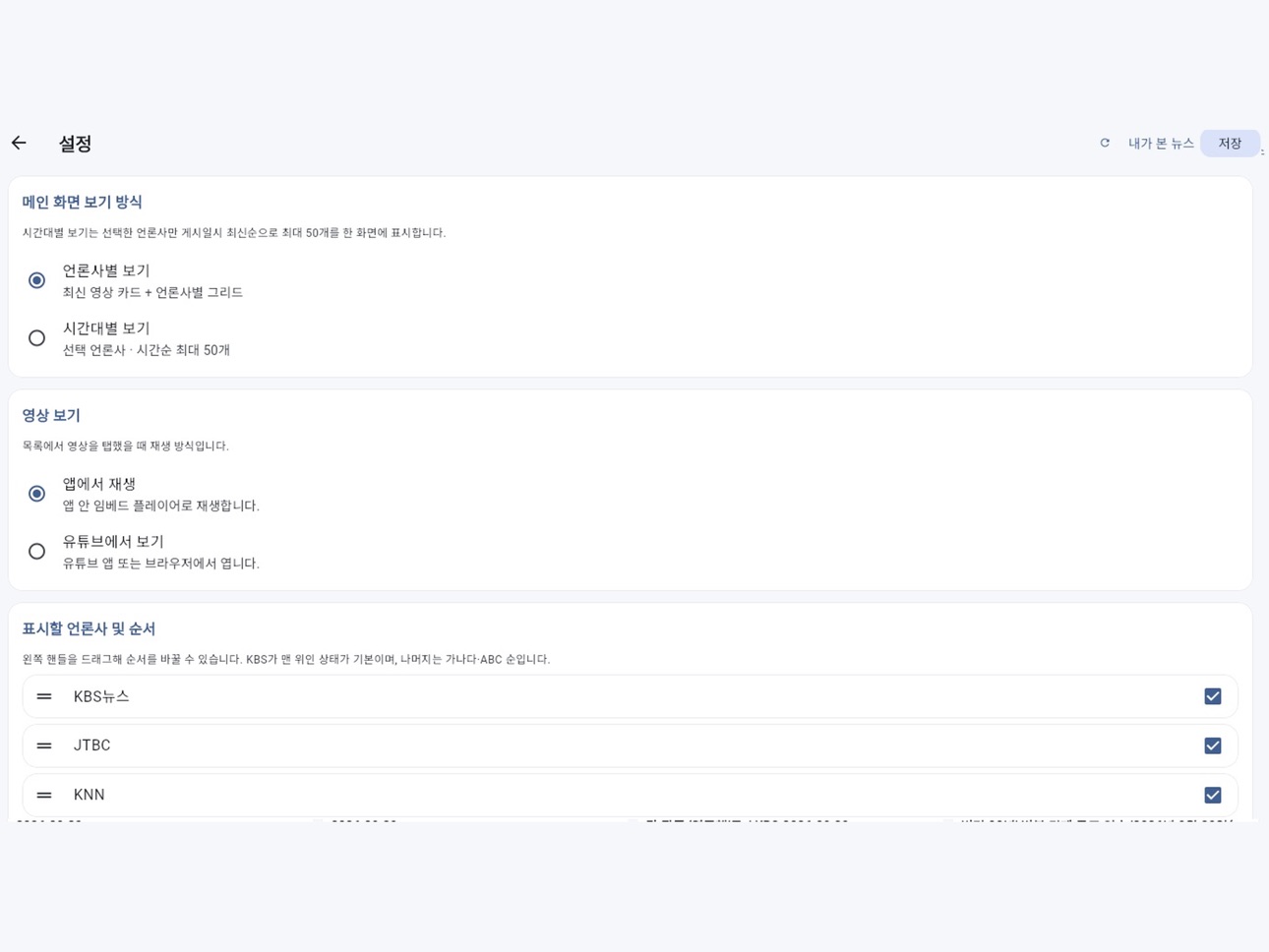Go back using the arrow icon
The width and height of the screenshot is (1269, 952).
19,144
